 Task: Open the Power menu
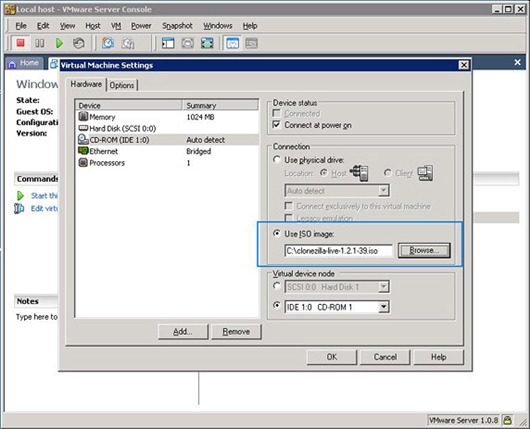(141, 26)
